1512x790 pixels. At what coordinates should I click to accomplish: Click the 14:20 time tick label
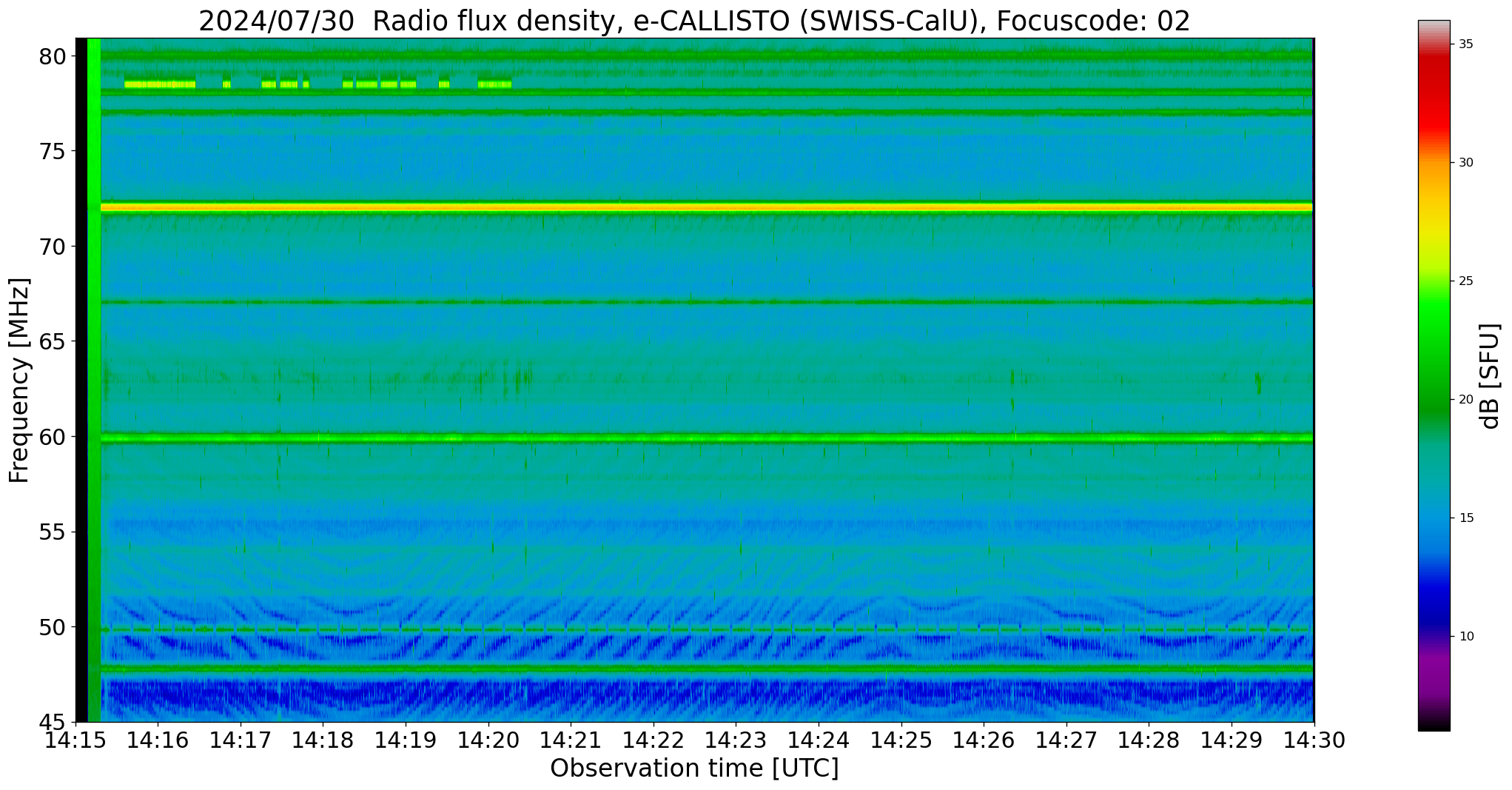pyautogui.click(x=488, y=740)
